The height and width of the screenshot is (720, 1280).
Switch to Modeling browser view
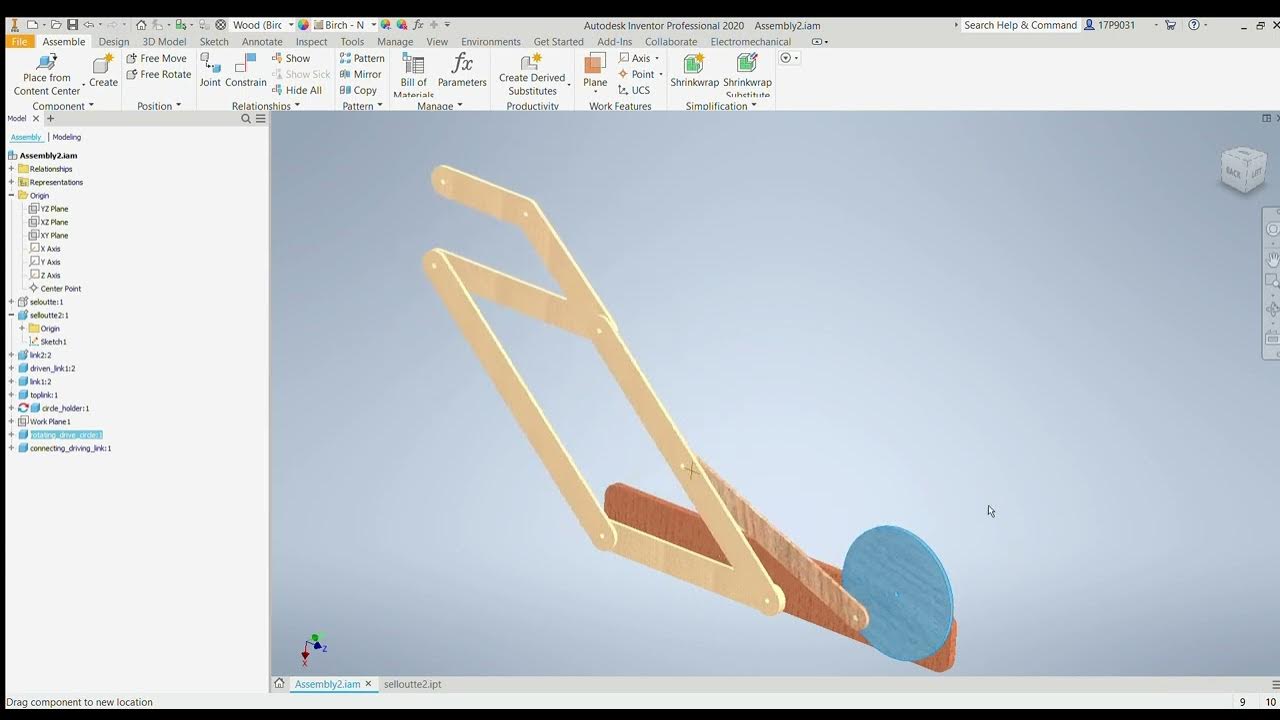[67, 137]
